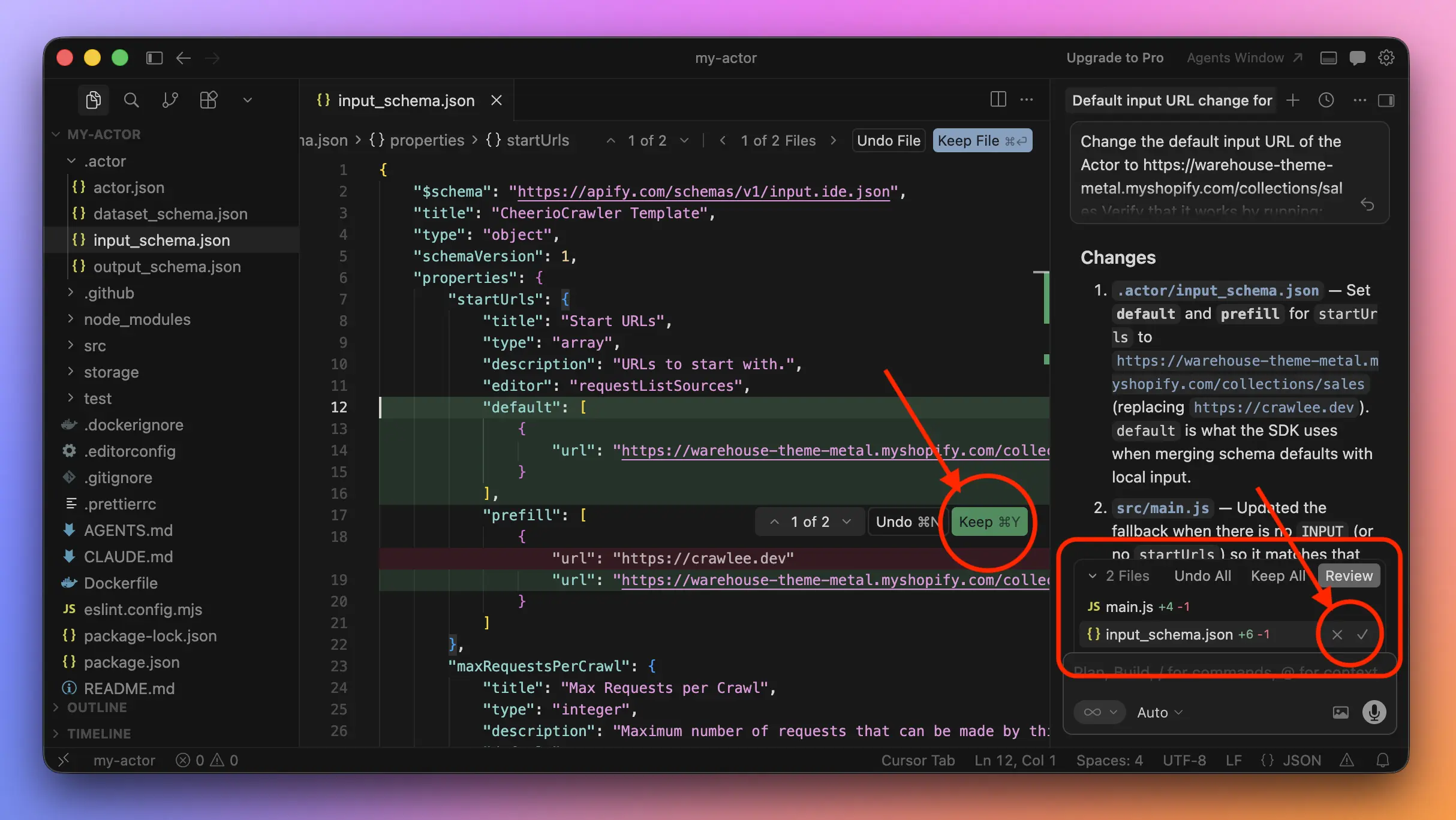
Task: Open the Explorer files view icon
Action: [x=93, y=100]
